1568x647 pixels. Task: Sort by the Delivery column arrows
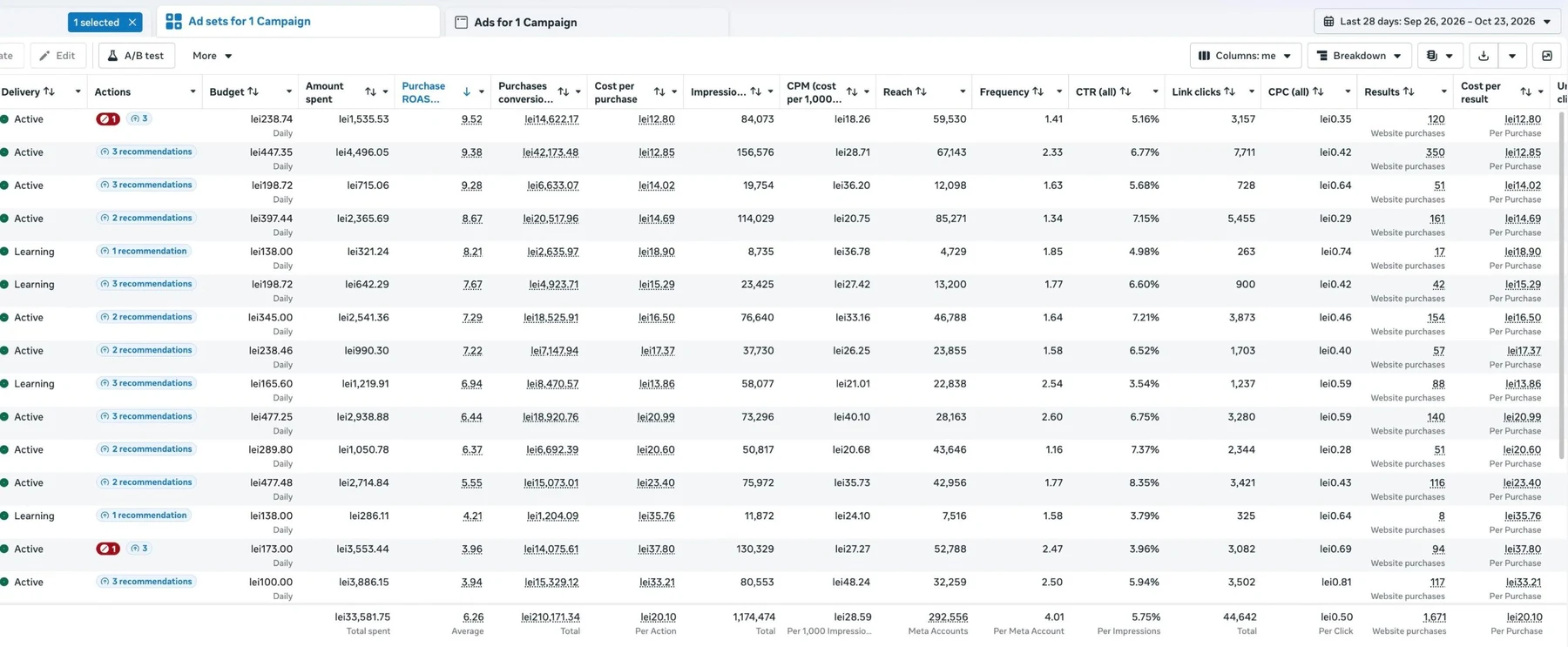[x=49, y=91]
